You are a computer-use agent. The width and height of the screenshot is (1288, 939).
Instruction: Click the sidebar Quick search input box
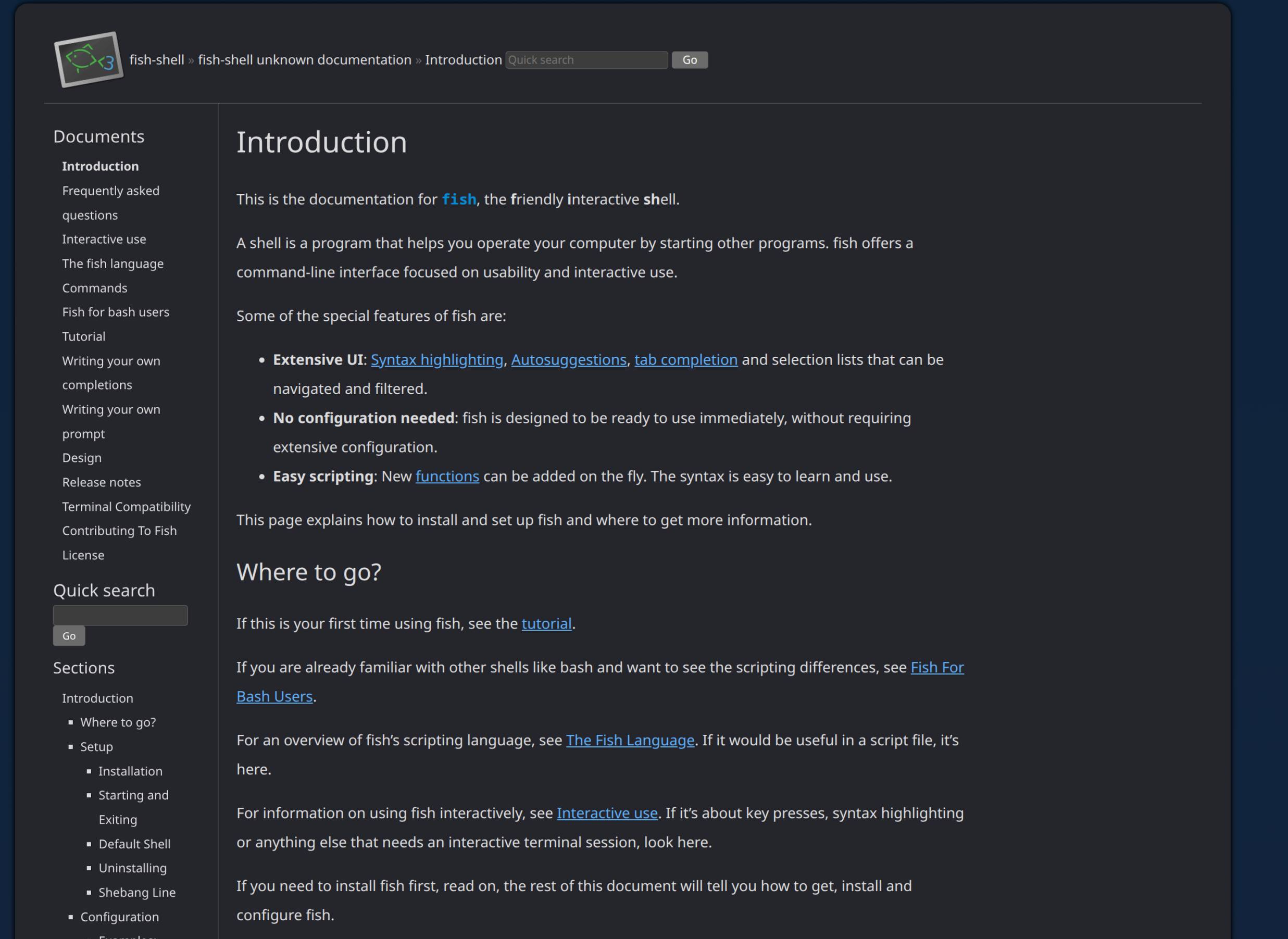tap(120, 615)
